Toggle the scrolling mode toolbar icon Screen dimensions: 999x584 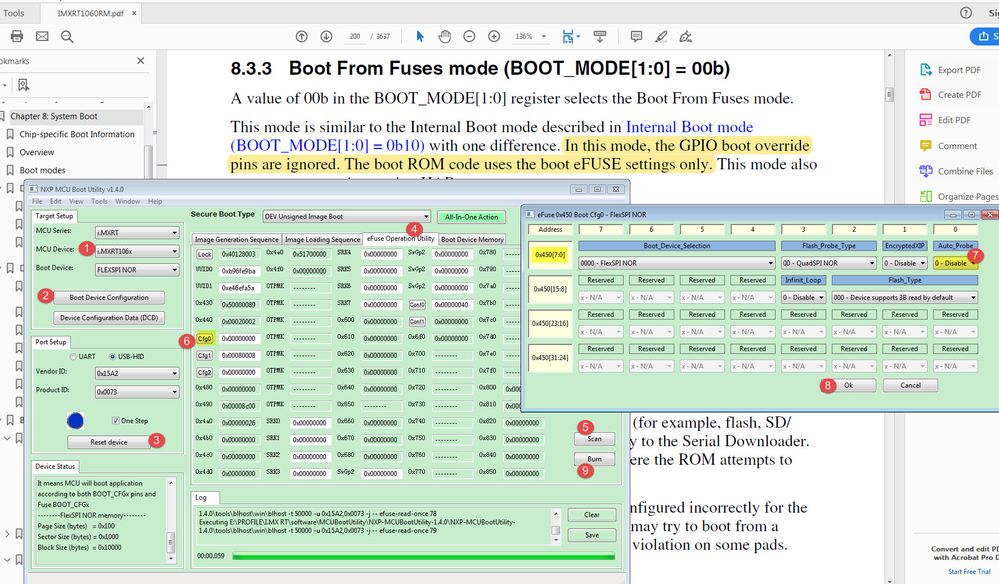point(600,36)
